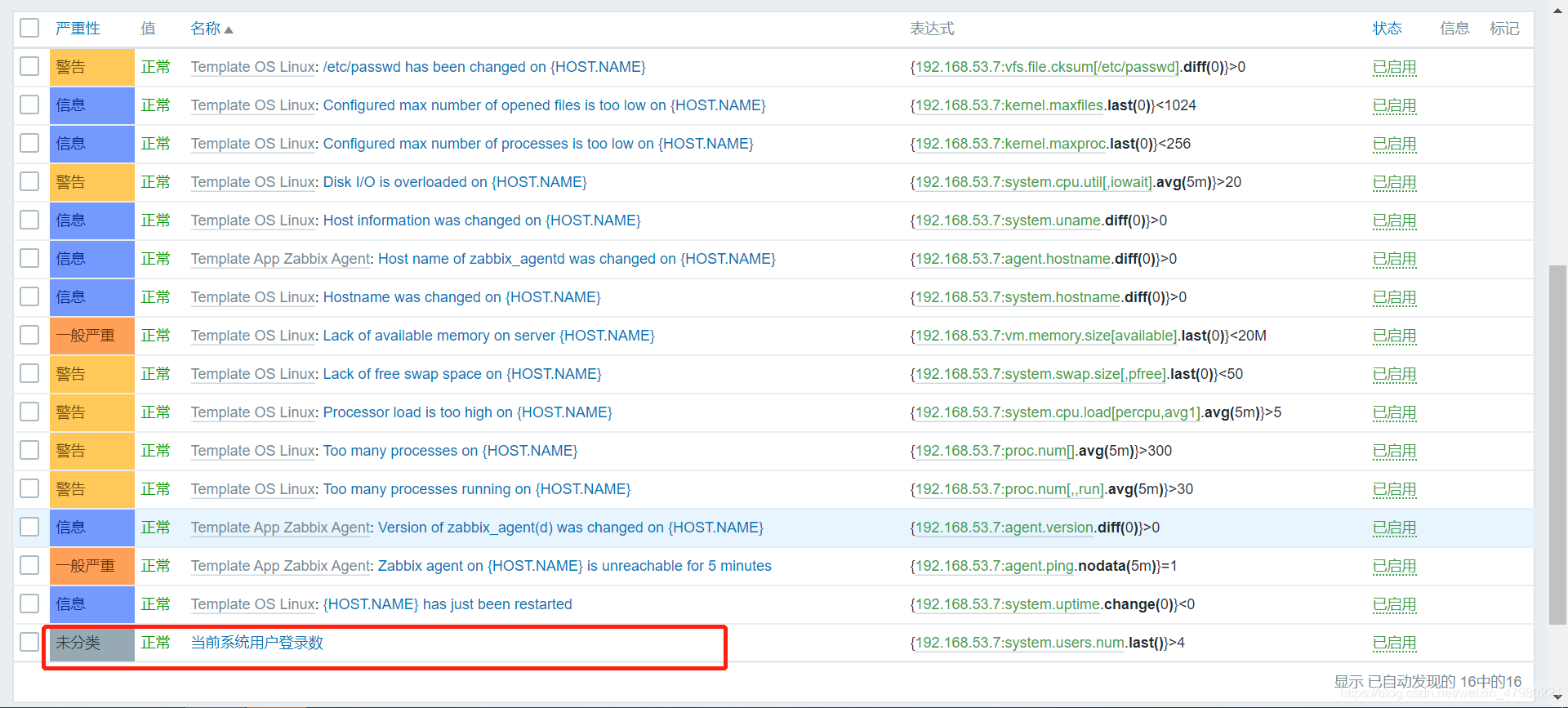Viewport: 1568px width, 708px height.
Task: Open agent.ping item expression link
Action: pyautogui.click(x=995, y=566)
